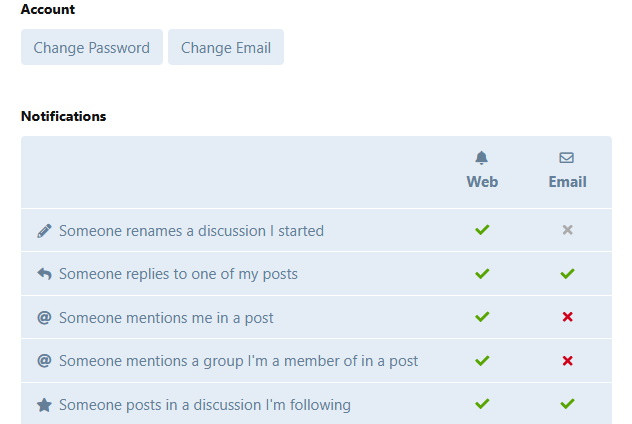
Task: Click the reply arrow icon beside replies row
Action: [x=44, y=274]
